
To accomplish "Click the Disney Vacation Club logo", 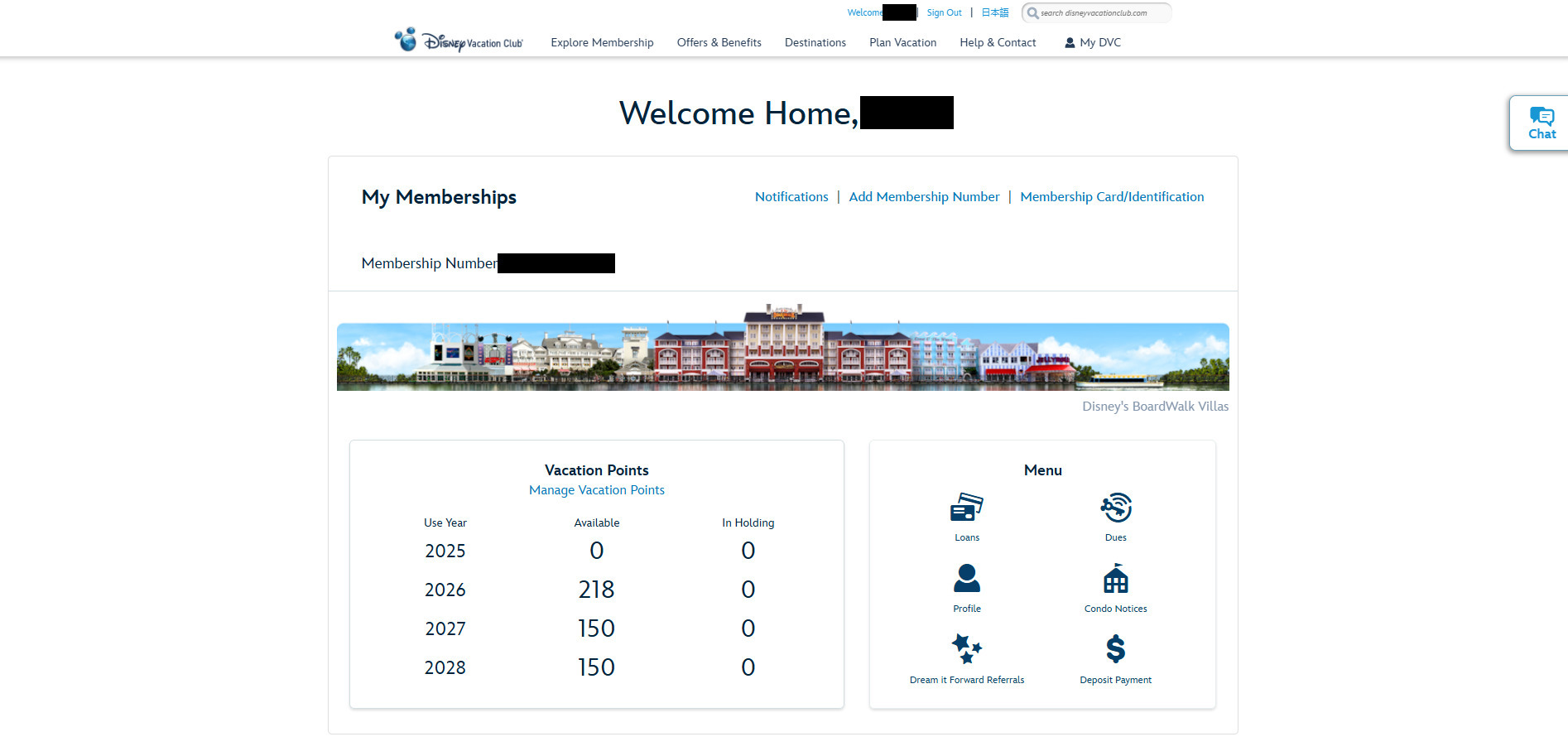I will (x=459, y=41).
